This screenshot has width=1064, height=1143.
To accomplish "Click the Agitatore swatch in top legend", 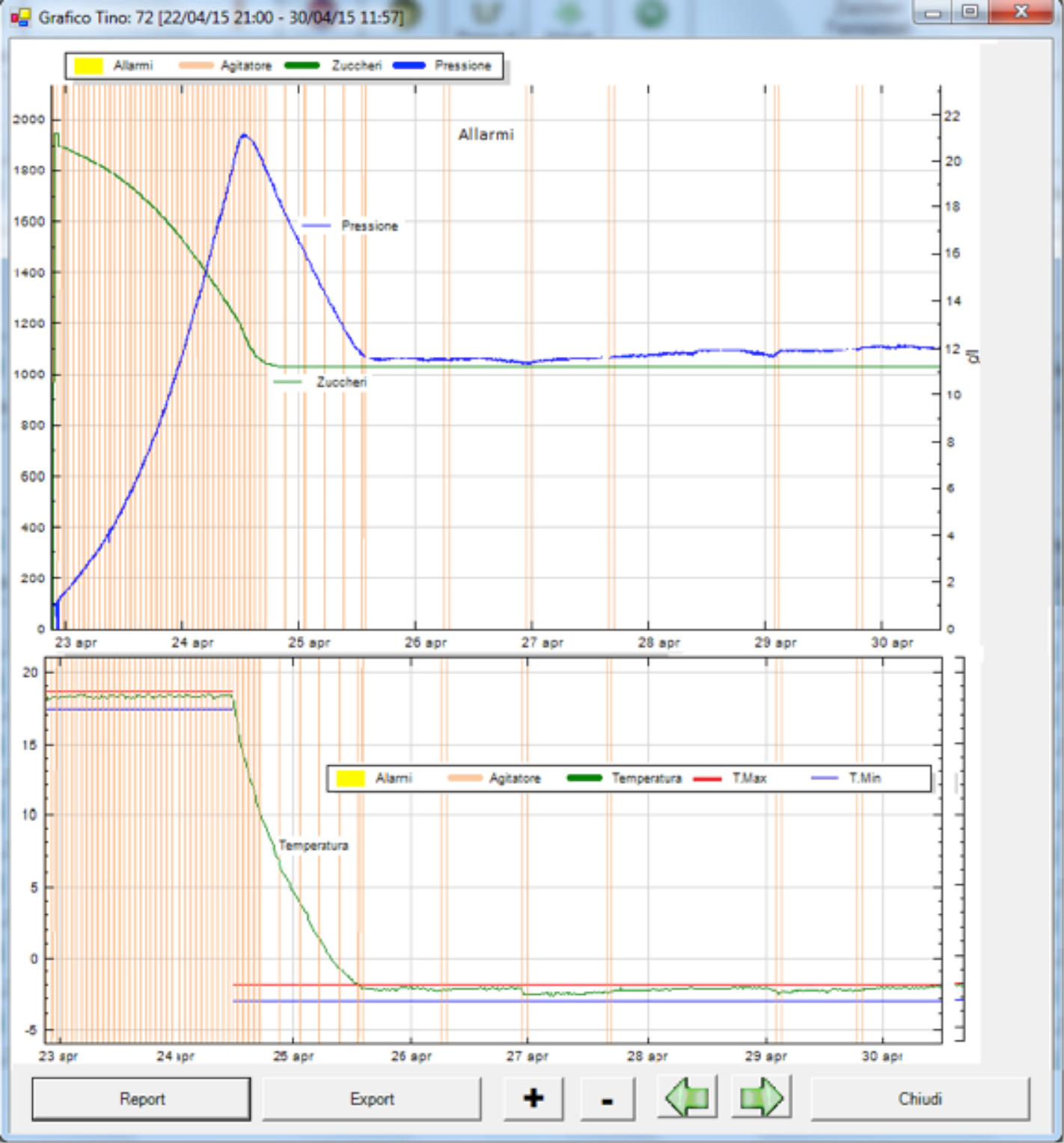I will tap(196, 66).
